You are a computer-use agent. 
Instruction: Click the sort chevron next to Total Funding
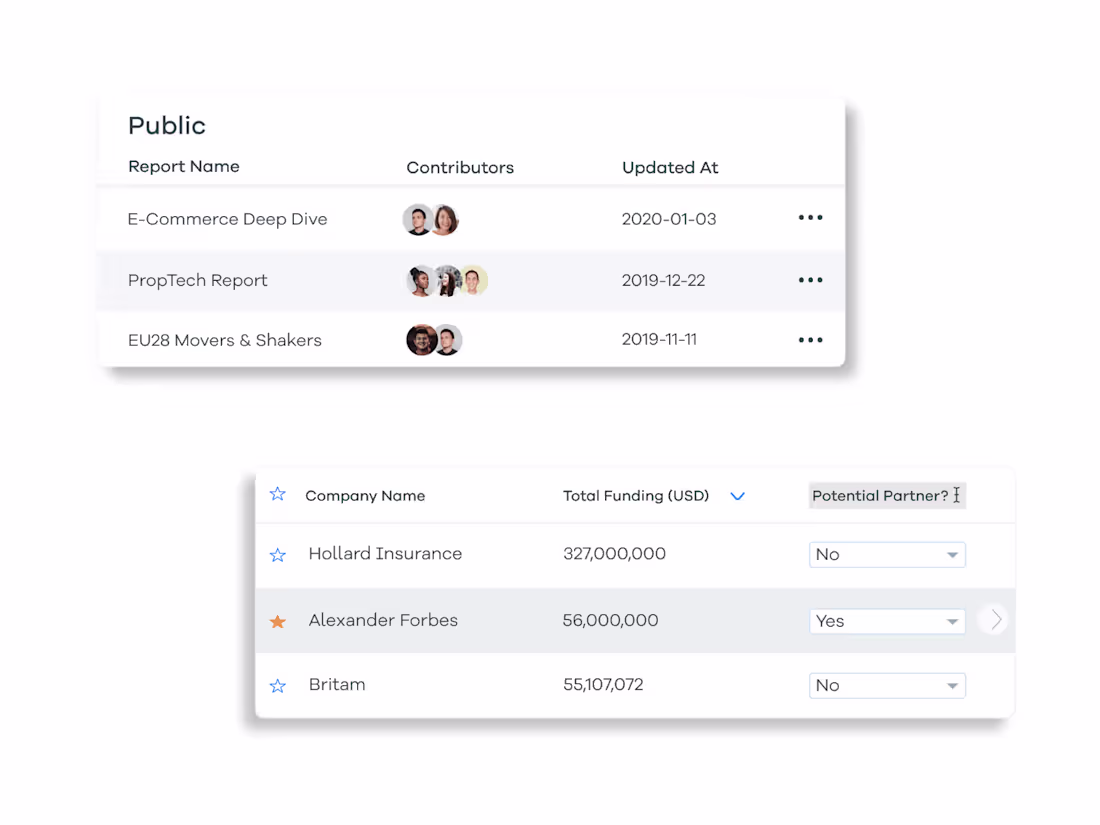point(737,496)
